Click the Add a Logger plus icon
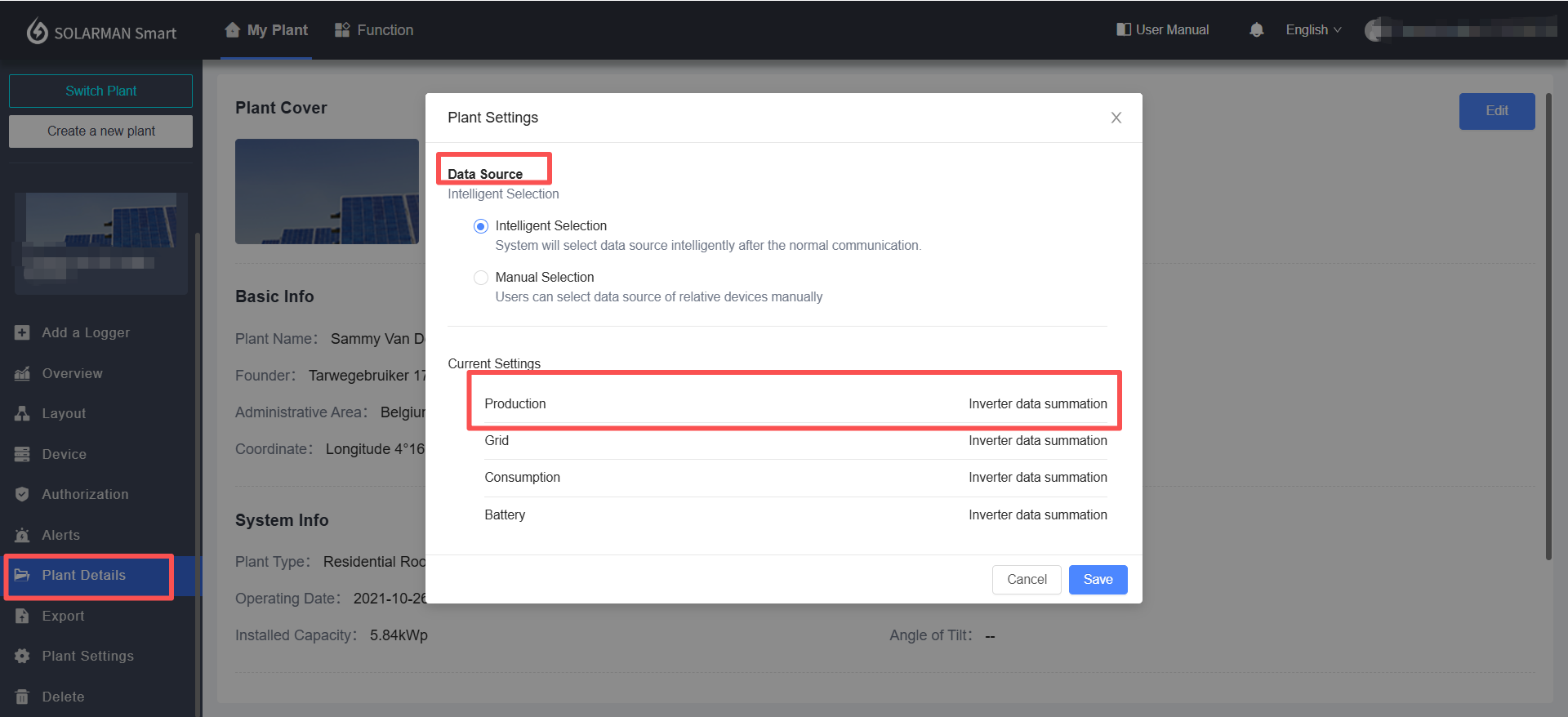 22,332
